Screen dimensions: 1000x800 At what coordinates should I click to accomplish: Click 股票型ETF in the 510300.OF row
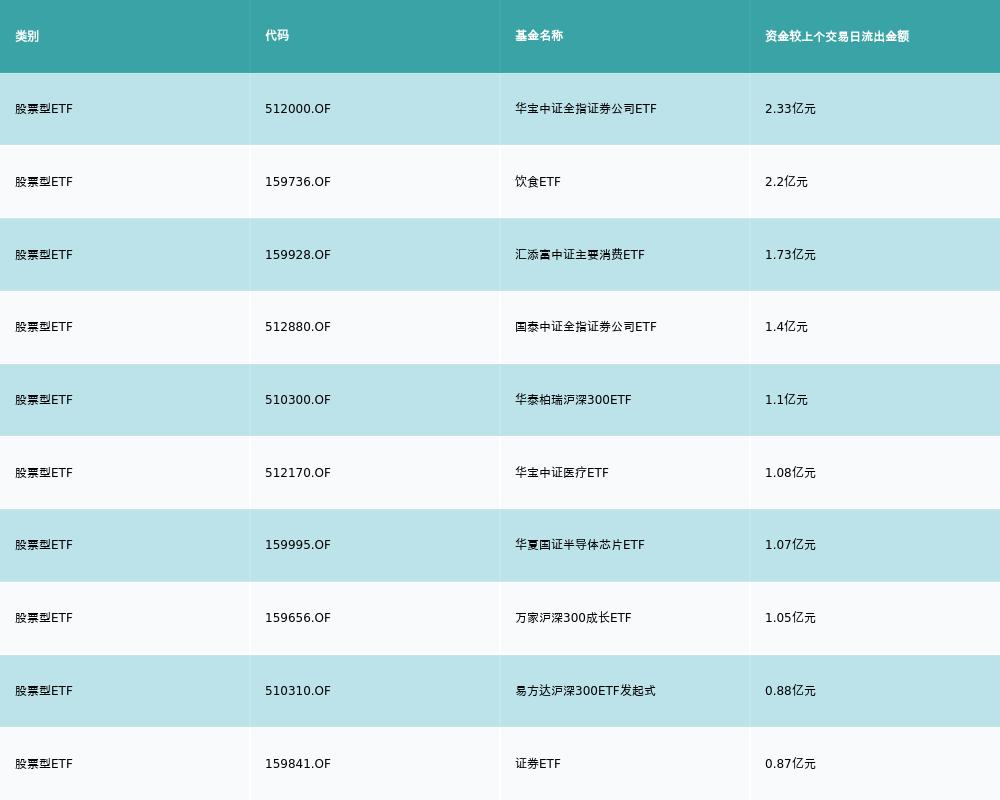coord(44,400)
